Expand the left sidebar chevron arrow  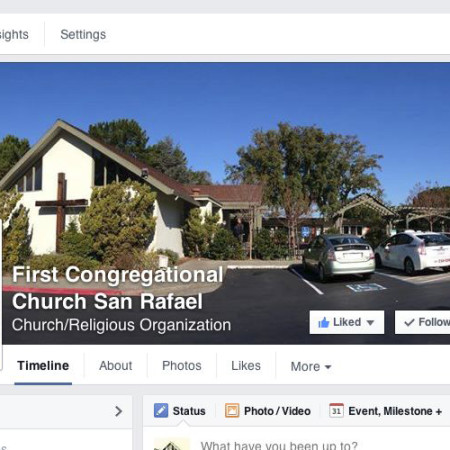point(118,411)
